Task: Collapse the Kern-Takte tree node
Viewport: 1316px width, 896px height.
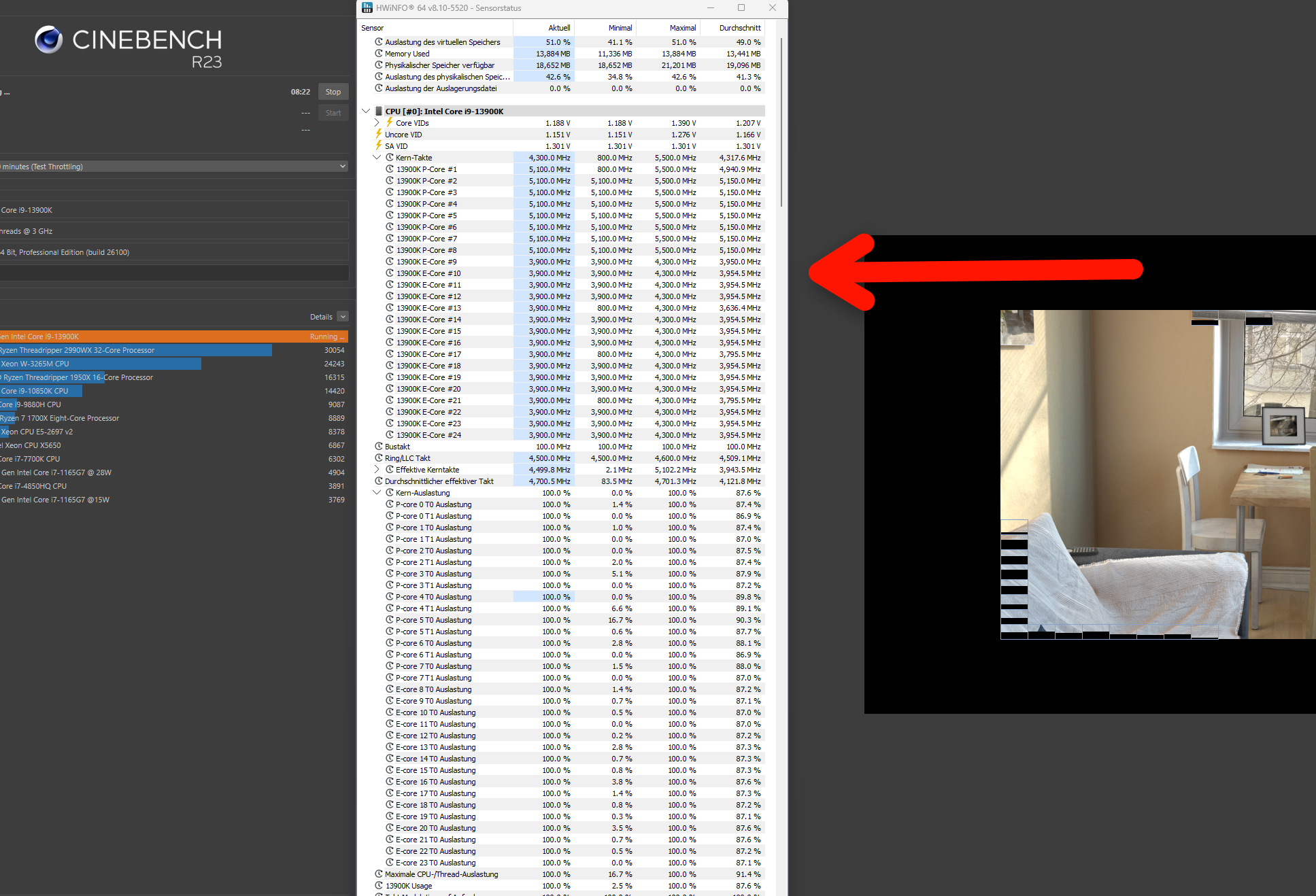Action: tap(377, 157)
